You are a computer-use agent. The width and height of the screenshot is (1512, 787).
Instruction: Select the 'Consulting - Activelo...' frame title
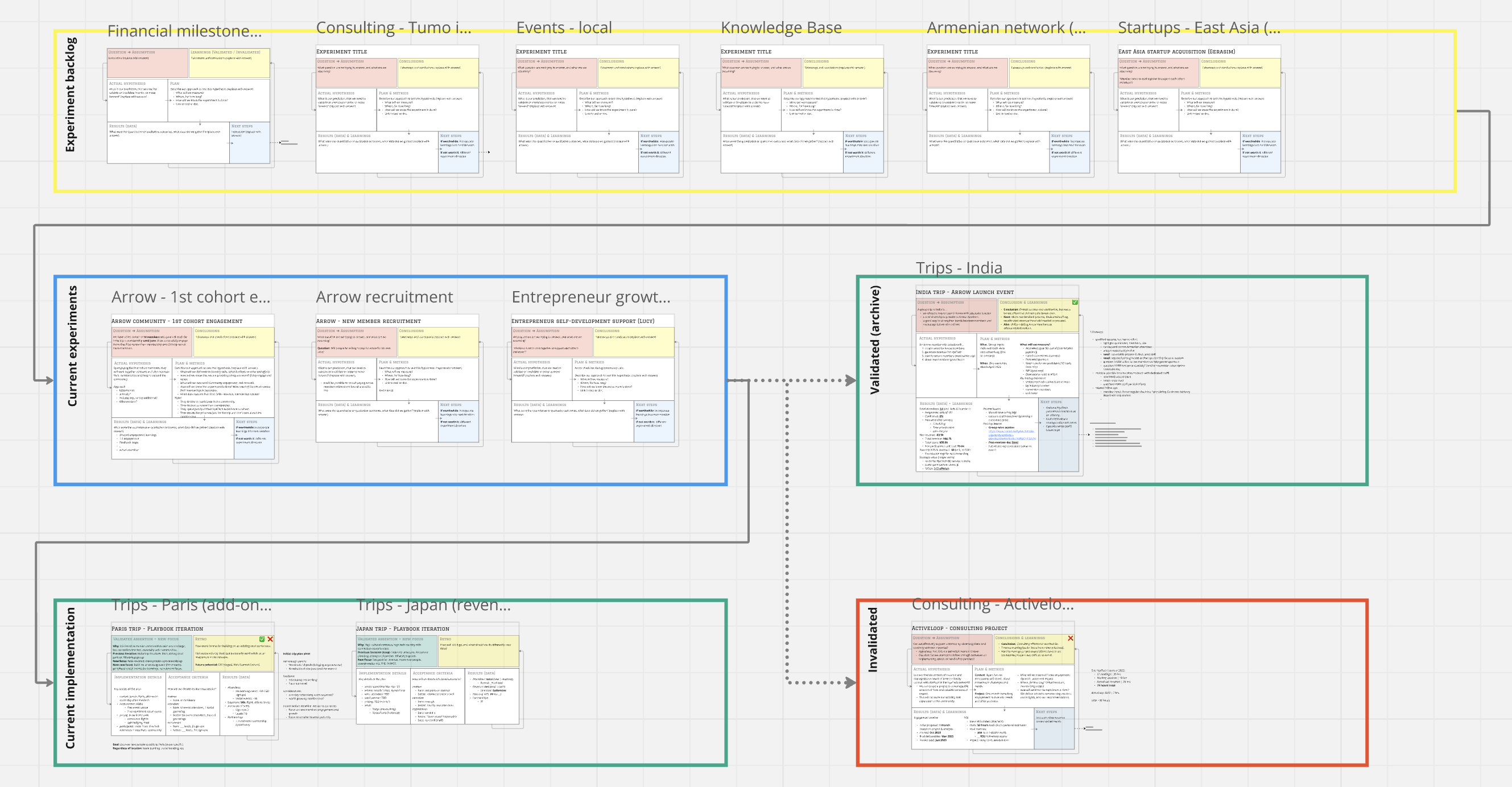click(x=992, y=604)
